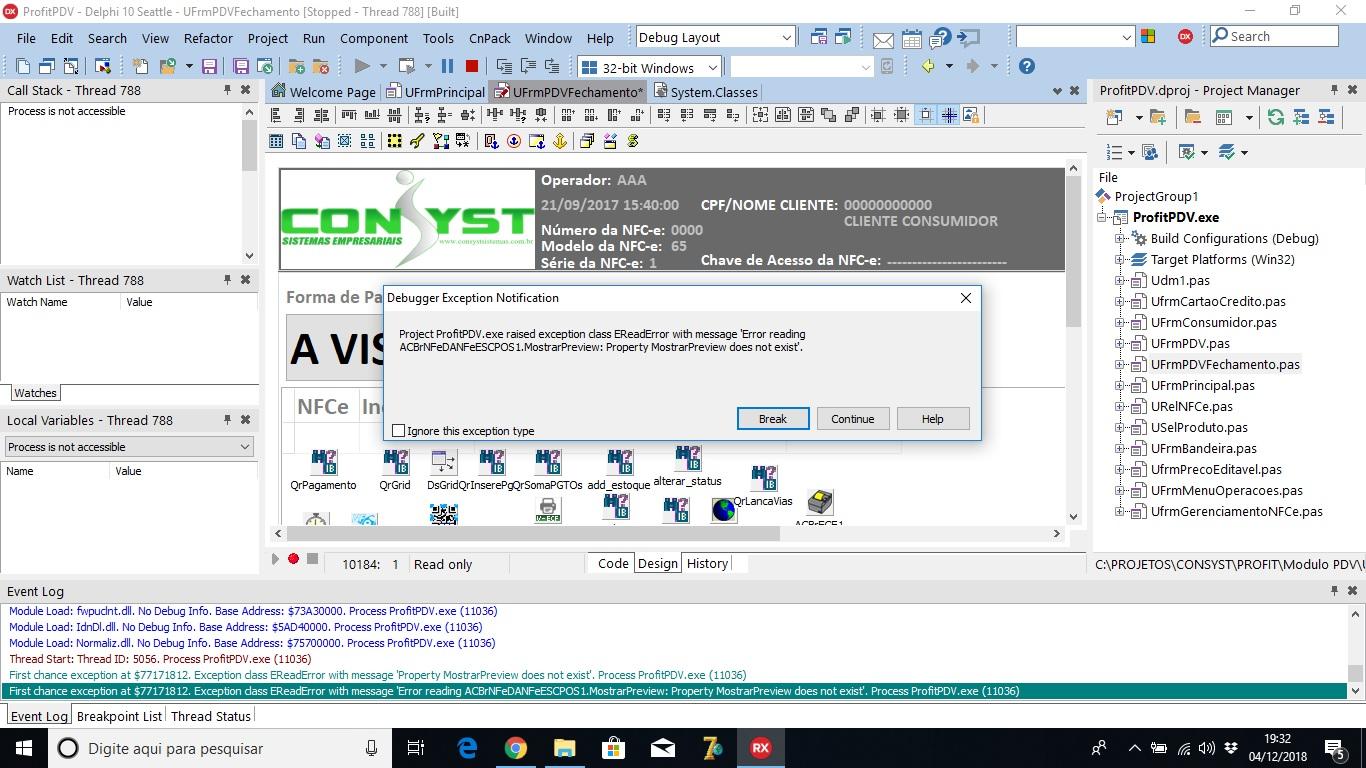Click the red breakpoint dot in editor status bar
This screenshot has height=768, width=1366.
click(x=293, y=559)
